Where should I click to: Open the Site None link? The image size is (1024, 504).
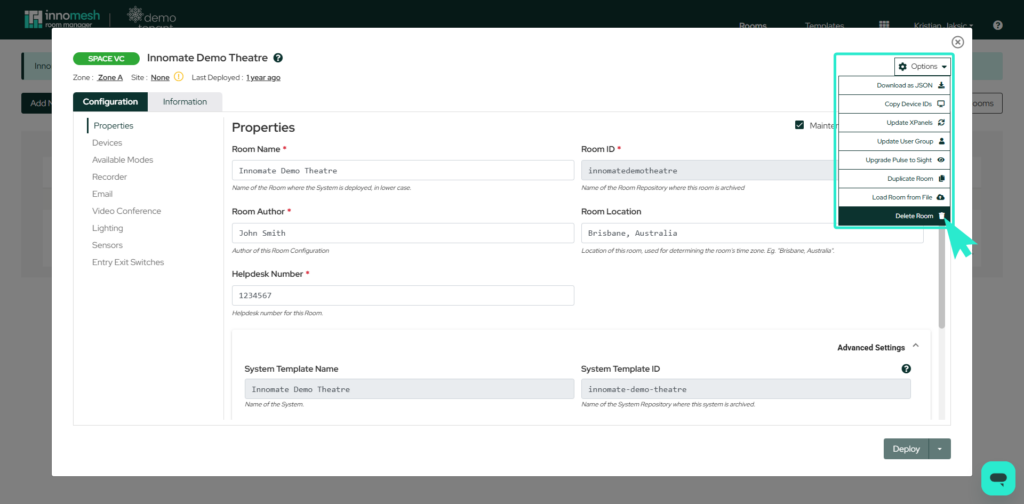[x=160, y=77]
